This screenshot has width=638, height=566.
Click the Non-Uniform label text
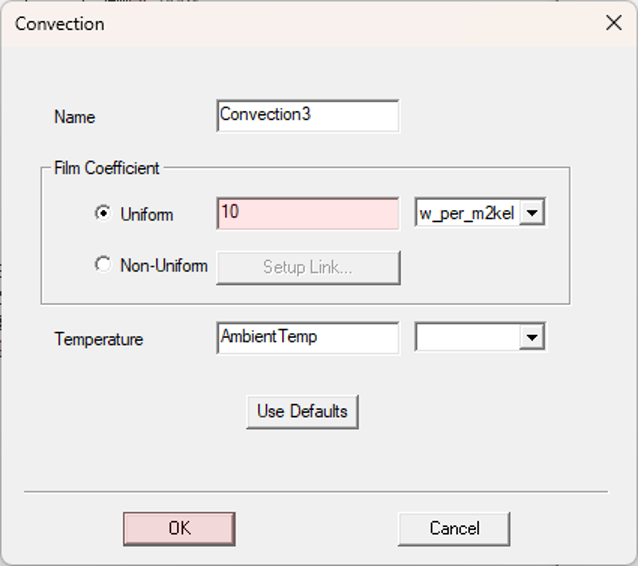[164, 266]
